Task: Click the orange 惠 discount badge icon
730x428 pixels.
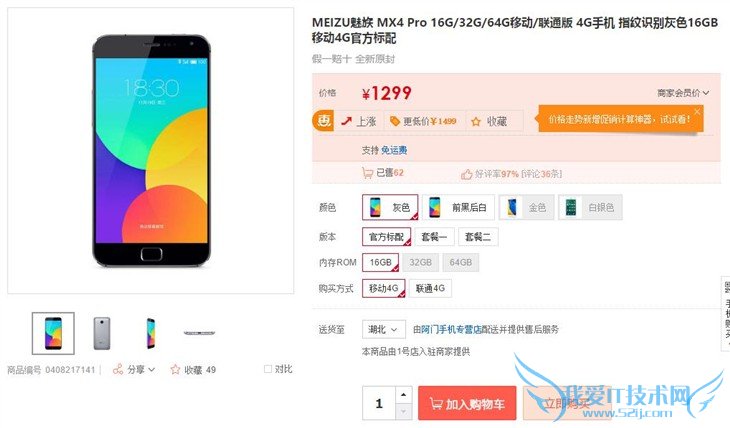Action: click(323, 121)
